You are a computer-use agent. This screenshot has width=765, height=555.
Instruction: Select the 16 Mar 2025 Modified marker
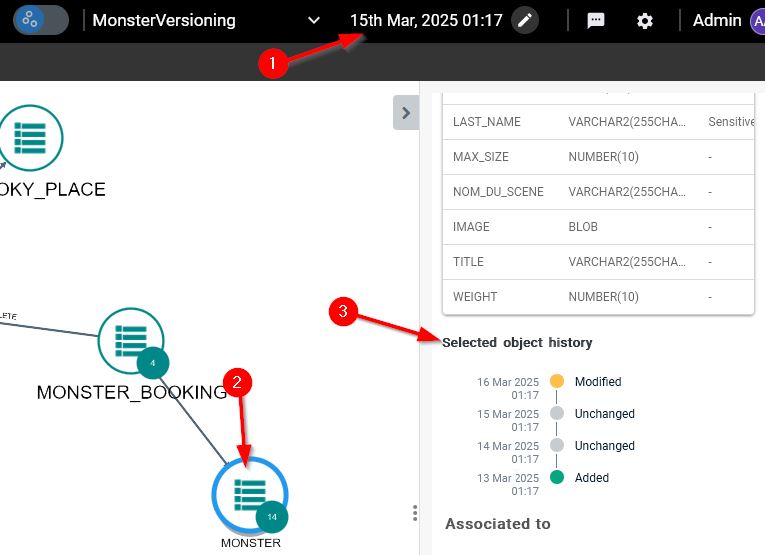[557, 381]
